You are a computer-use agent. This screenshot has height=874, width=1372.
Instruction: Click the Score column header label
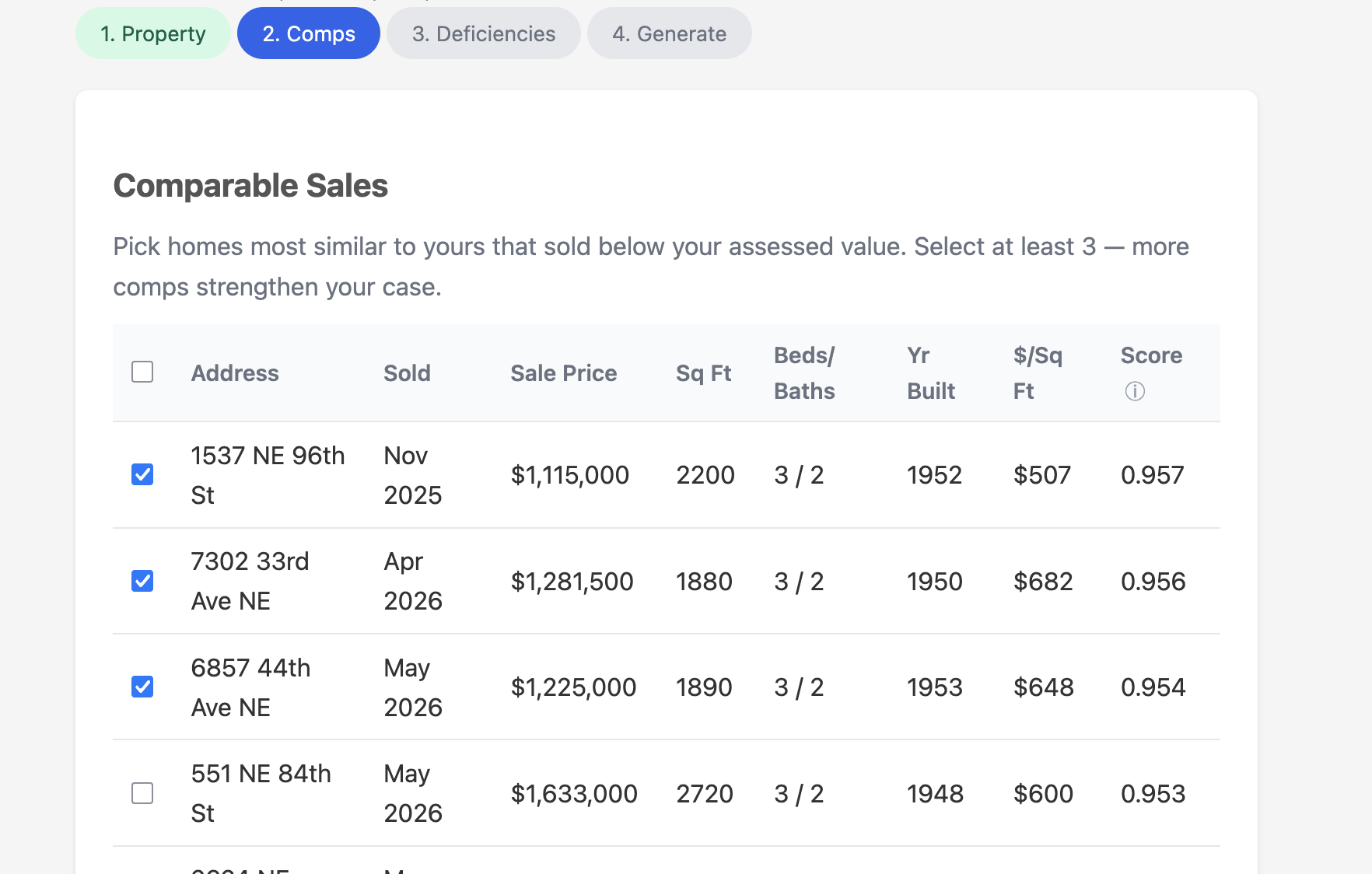(x=1151, y=355)
